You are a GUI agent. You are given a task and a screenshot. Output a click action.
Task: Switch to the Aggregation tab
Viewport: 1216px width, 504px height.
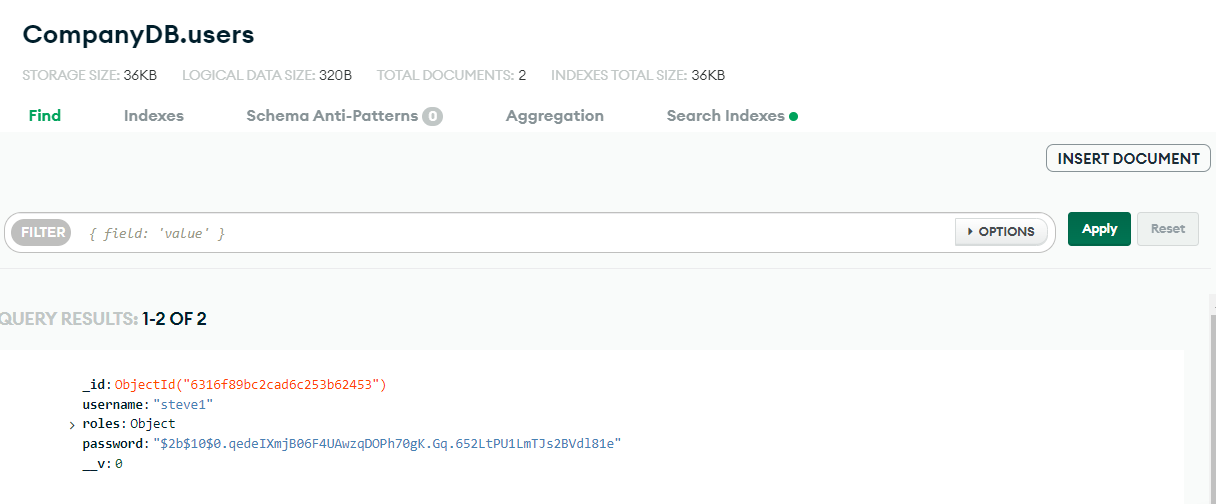(x=555, y=116)
